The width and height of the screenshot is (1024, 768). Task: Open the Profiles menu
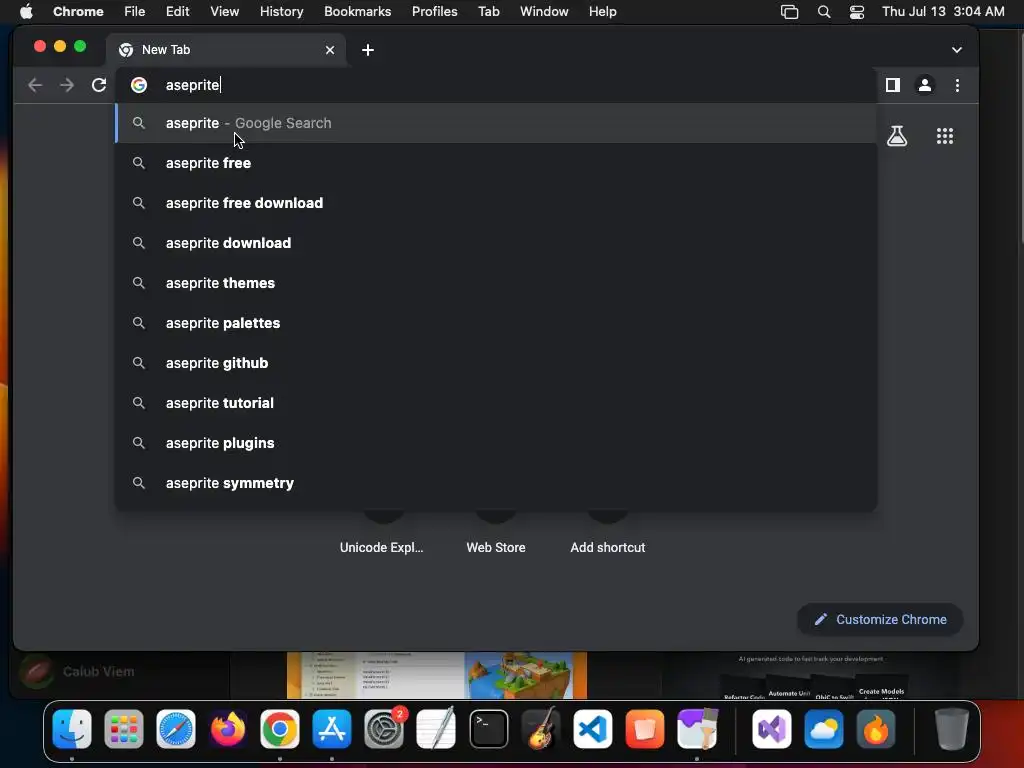(x=434, y=12)
